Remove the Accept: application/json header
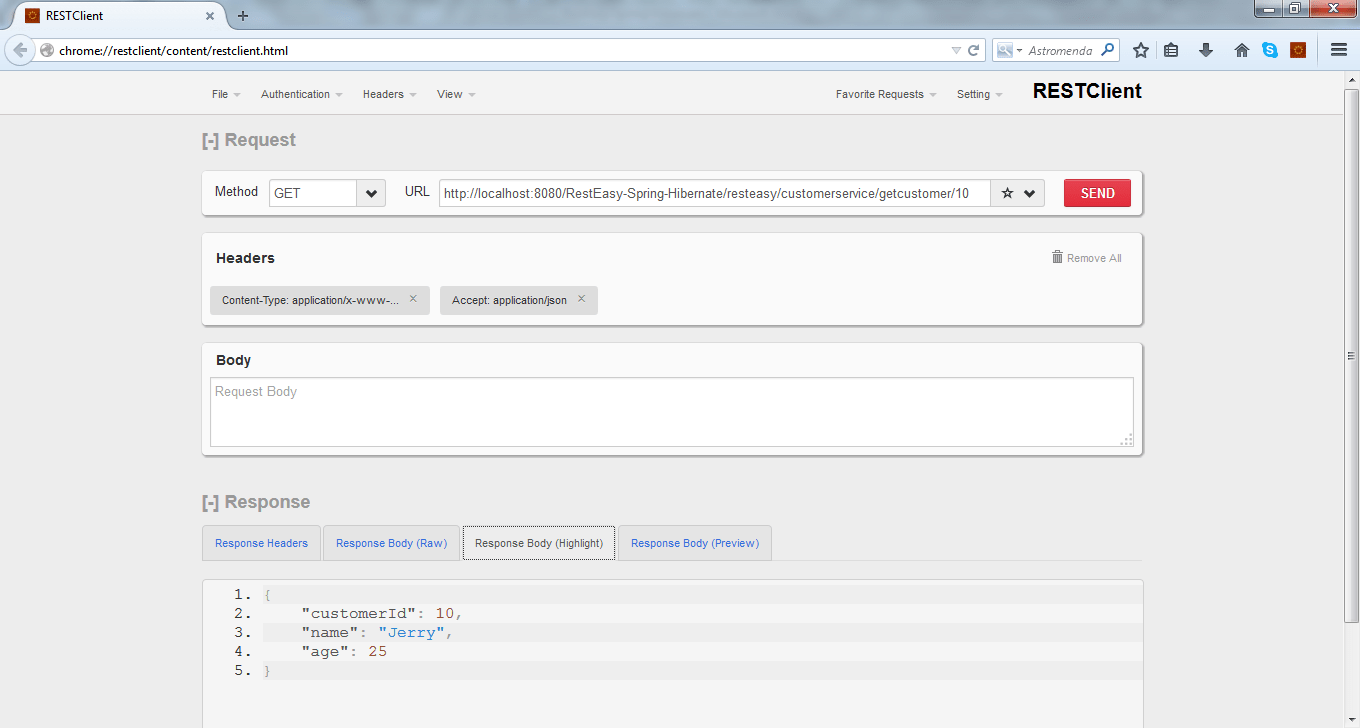The height and width of the screenshot is (728, 1360). click(581, 299)
